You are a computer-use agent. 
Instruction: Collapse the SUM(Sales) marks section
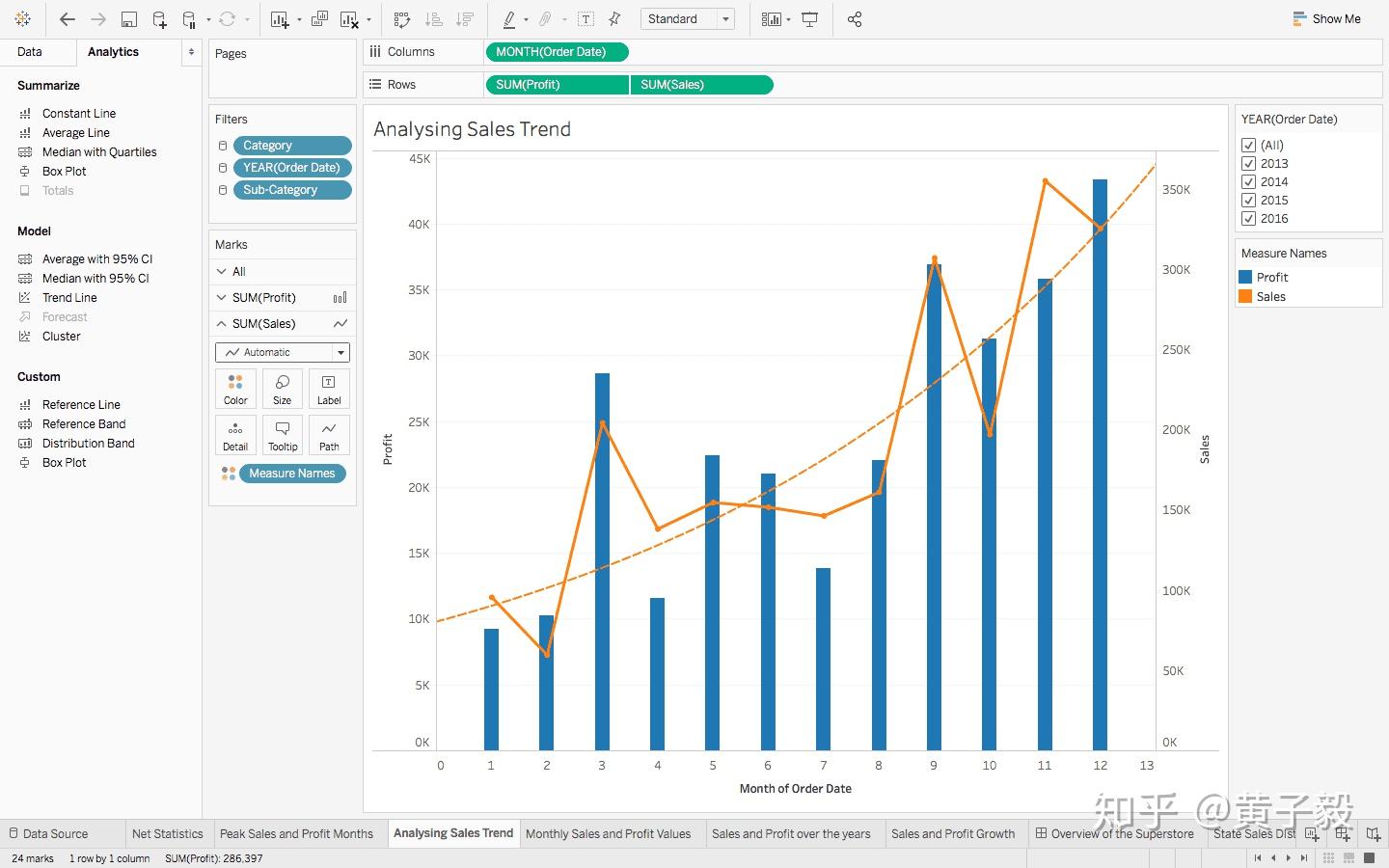[223, 323]
